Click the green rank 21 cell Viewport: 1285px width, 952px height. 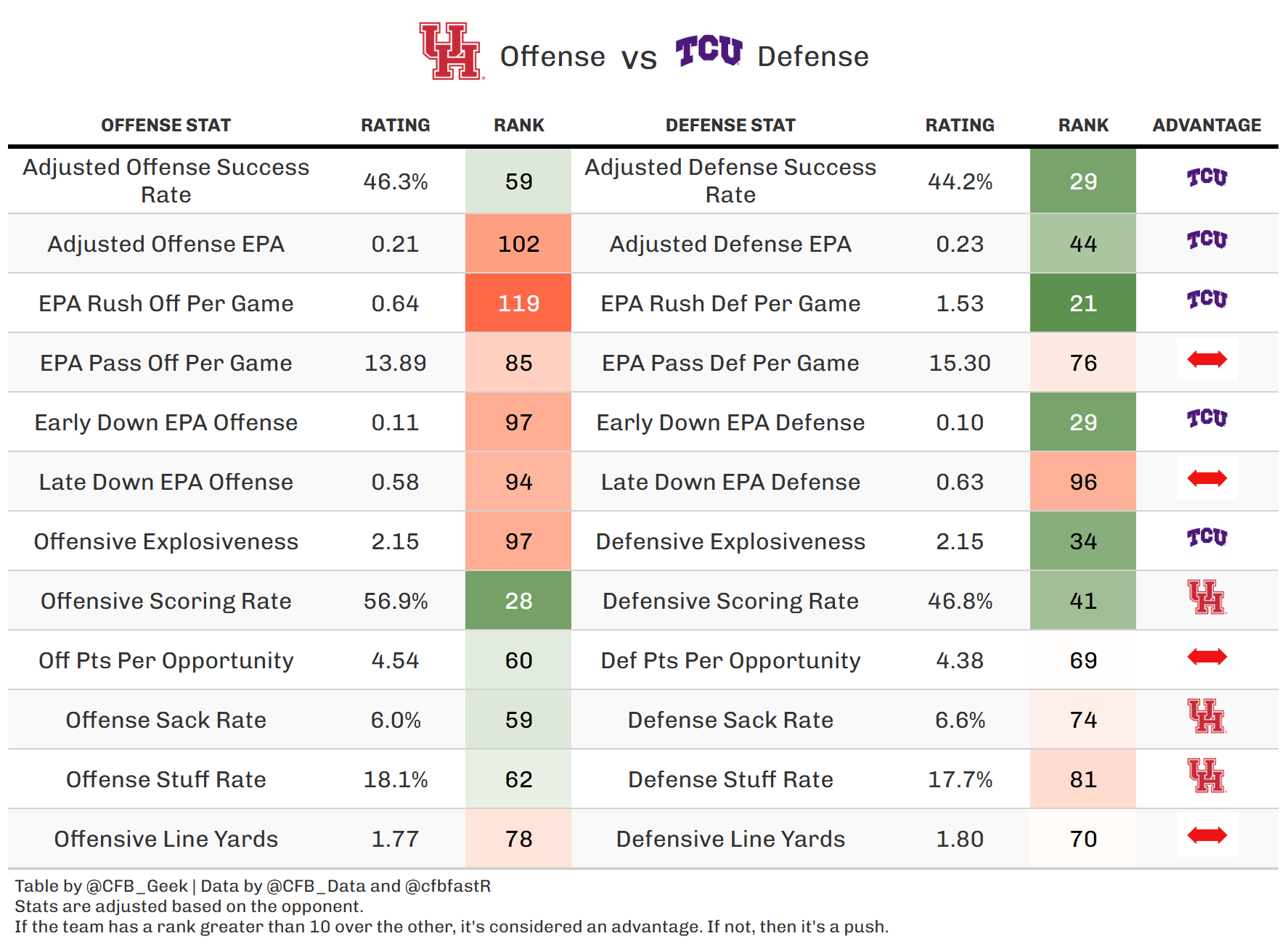click(1082, 303)
